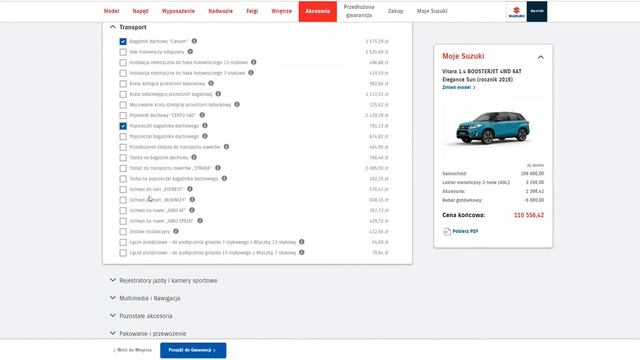Go to the Model tab
The image size is (640, 360).
[111, 11]
